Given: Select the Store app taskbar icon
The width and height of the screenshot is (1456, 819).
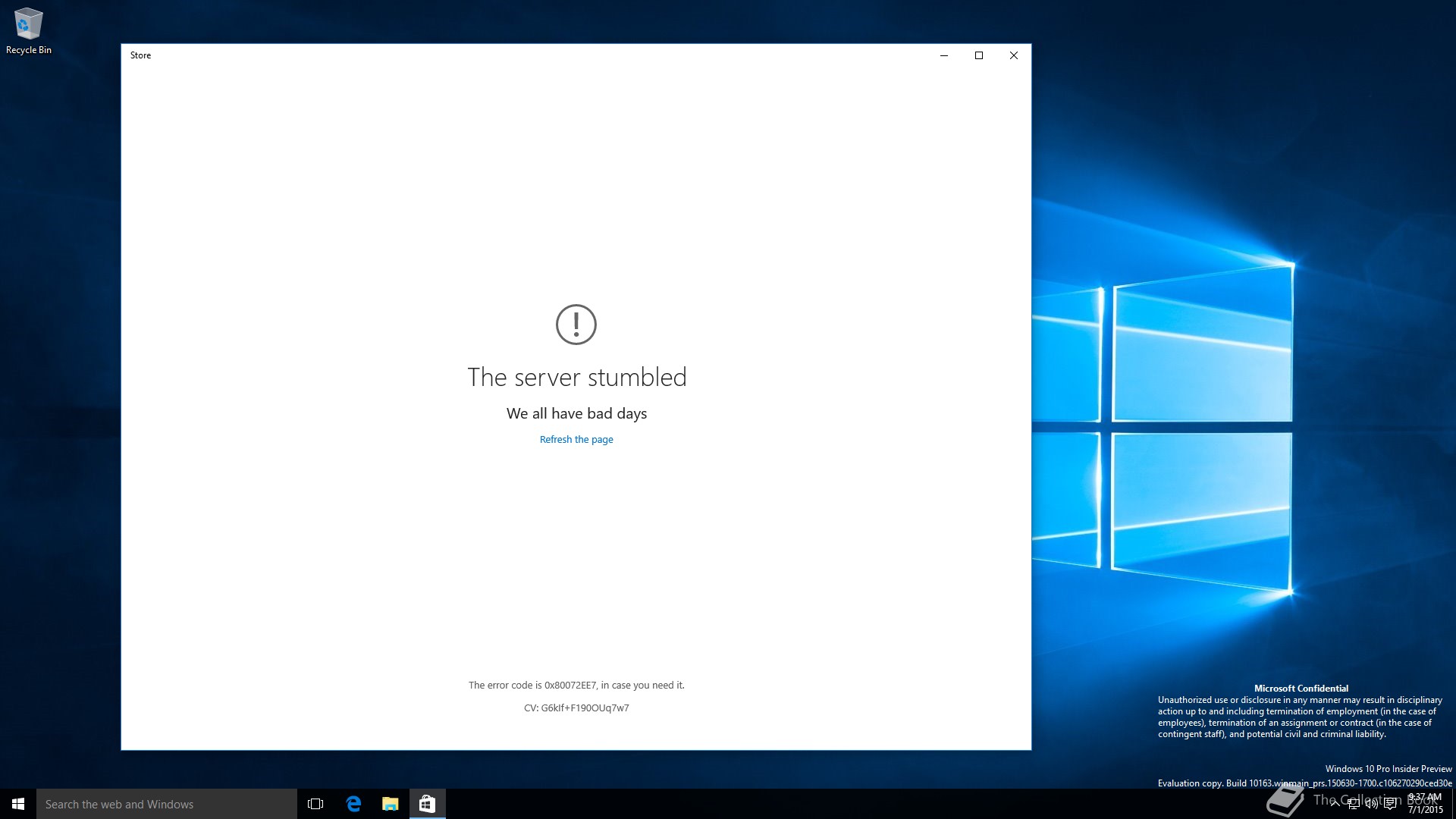Looking at the screenshot, I should (x=428, y=804).
